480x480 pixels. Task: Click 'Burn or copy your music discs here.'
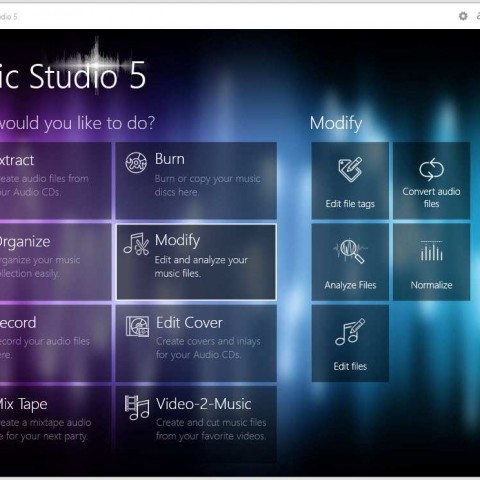tap(208, 185)
